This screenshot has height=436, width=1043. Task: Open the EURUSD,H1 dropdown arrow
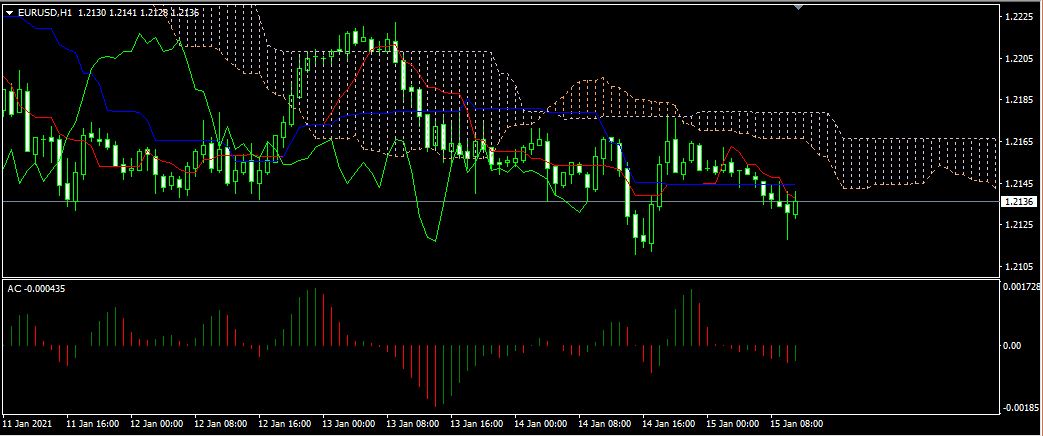point(10,12)
